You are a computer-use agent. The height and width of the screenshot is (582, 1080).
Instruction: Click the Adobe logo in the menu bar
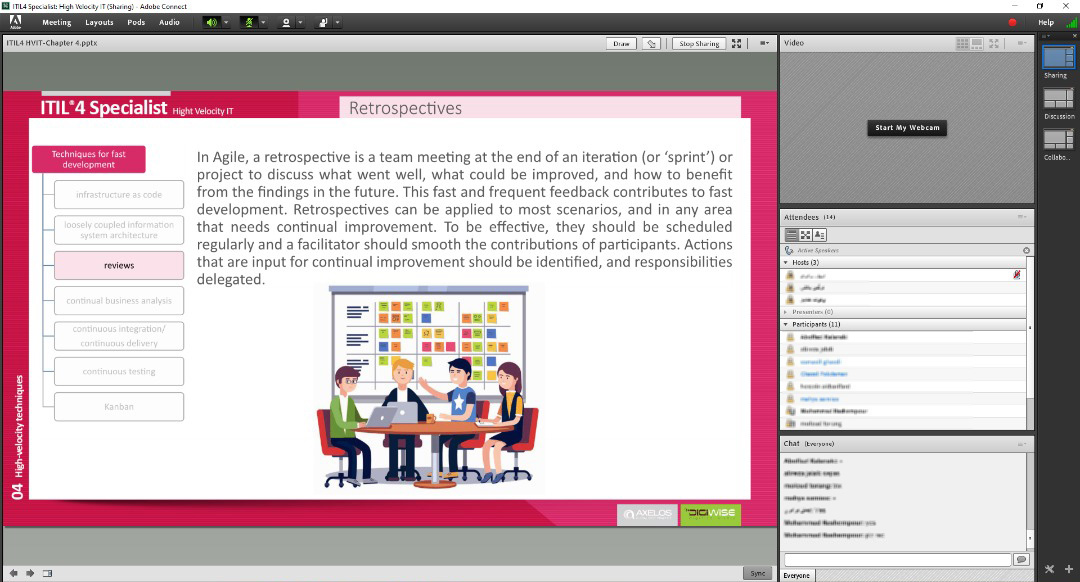point(15,22)
